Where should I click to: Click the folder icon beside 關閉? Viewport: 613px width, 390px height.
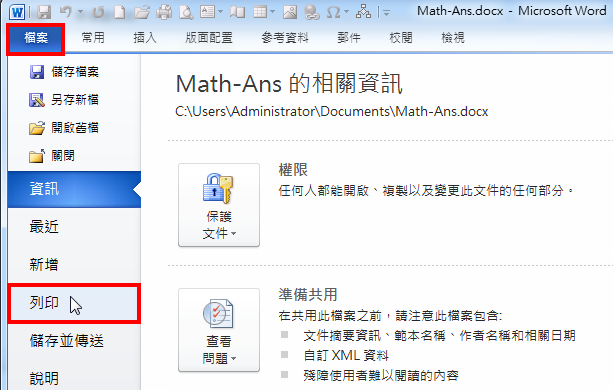pyautogui.click(x=37, y=156)
